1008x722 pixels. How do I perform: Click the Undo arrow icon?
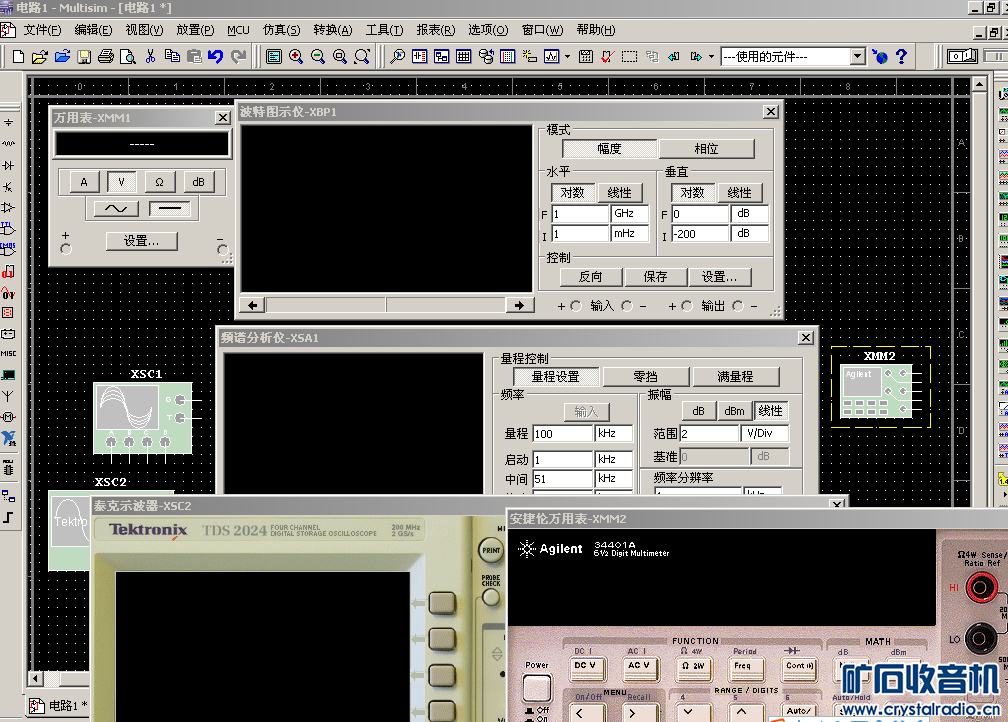click(215, 57)
